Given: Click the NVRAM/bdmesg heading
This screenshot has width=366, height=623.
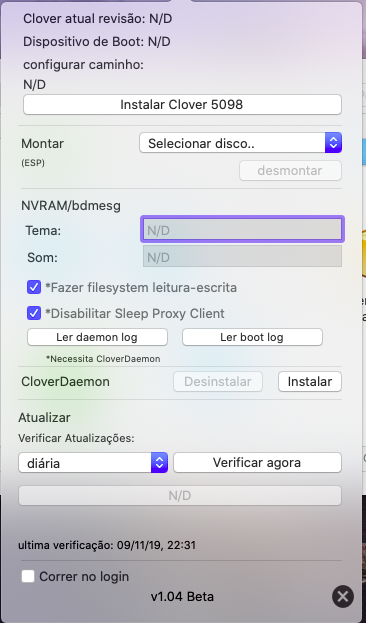Looking at the screenshot, I should 71,206.
